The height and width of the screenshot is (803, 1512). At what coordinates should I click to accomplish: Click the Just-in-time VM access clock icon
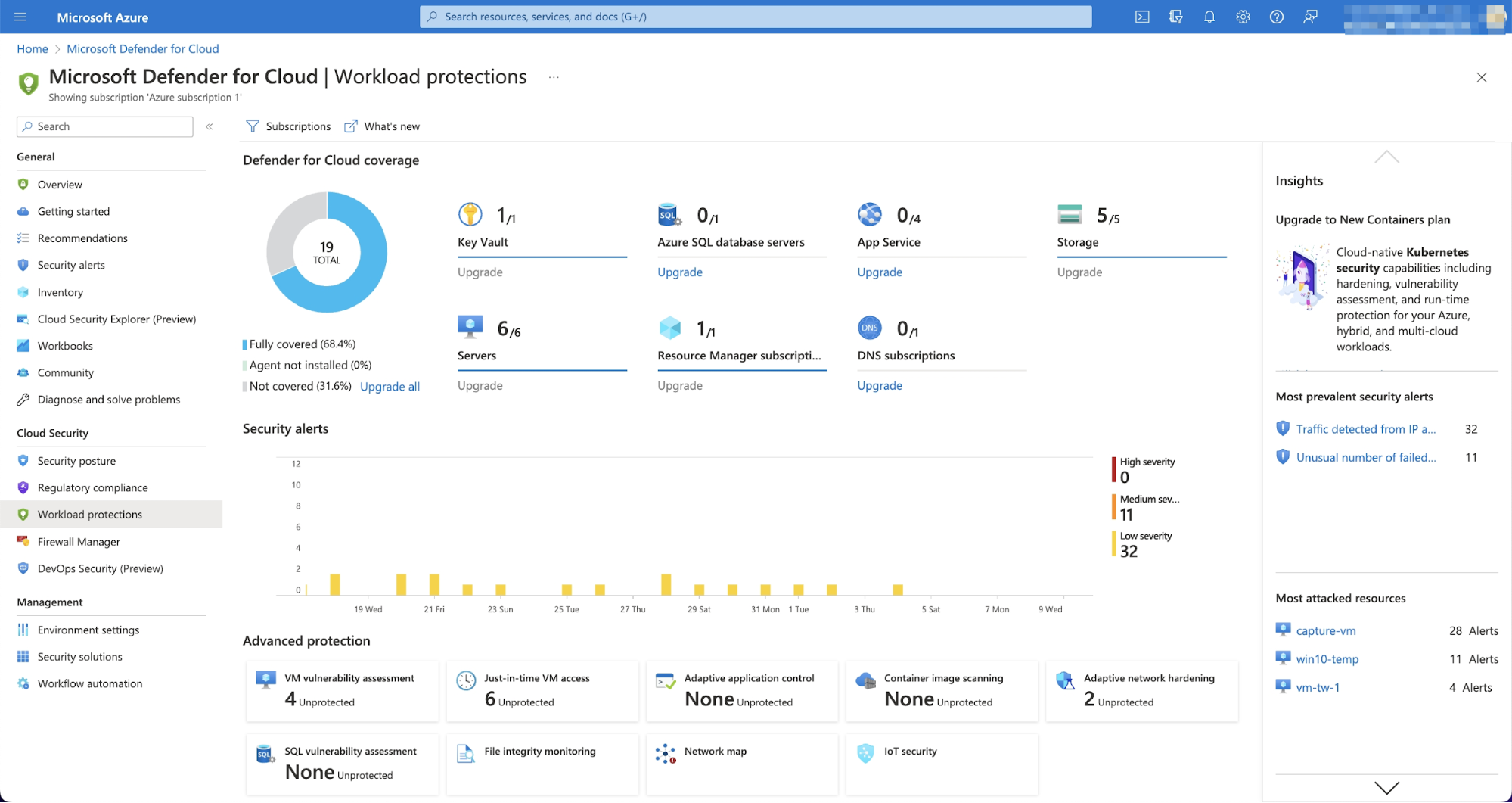point(466,680)
